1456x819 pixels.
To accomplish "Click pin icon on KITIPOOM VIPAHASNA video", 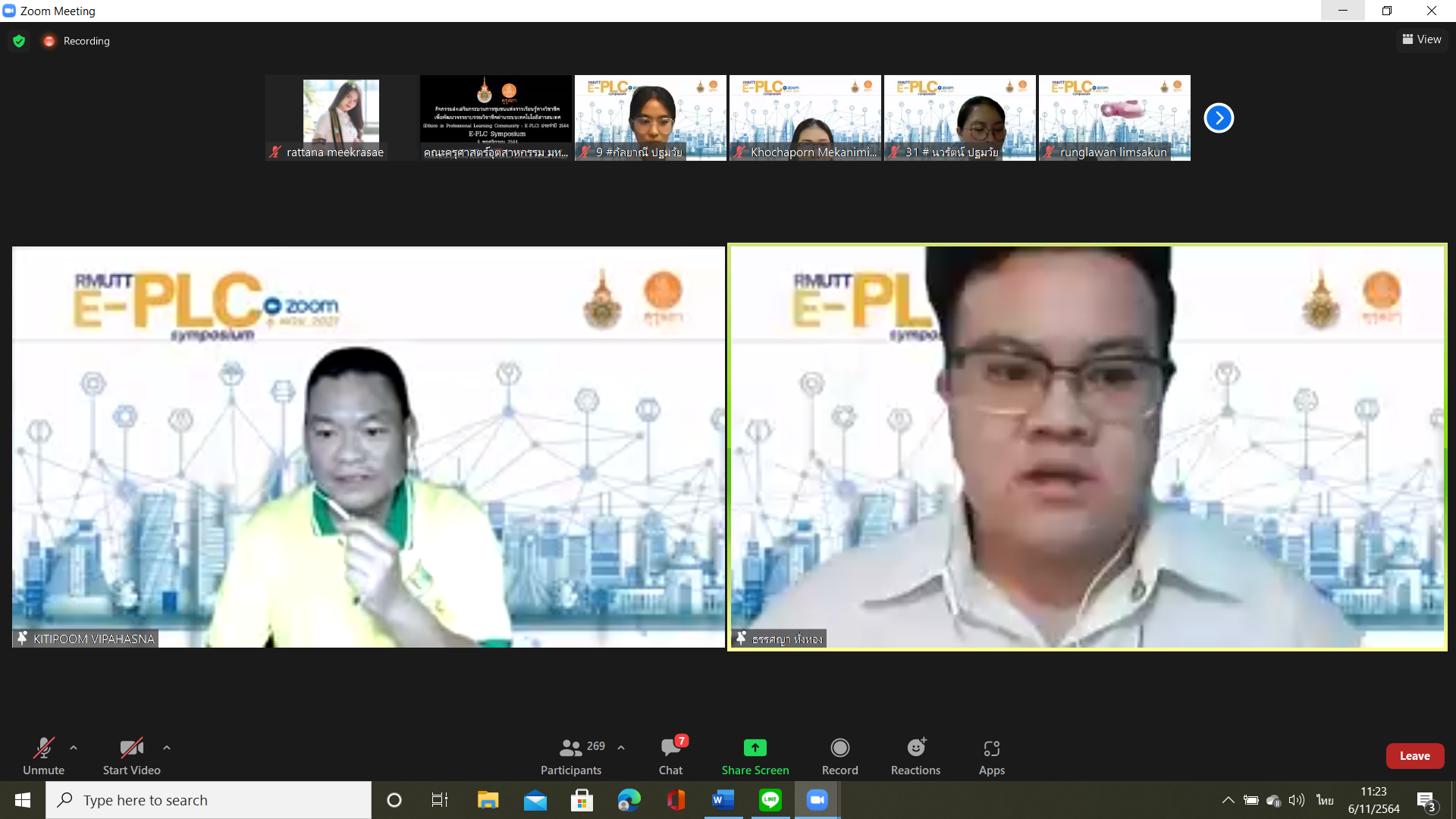I will (x=22, y=639).
